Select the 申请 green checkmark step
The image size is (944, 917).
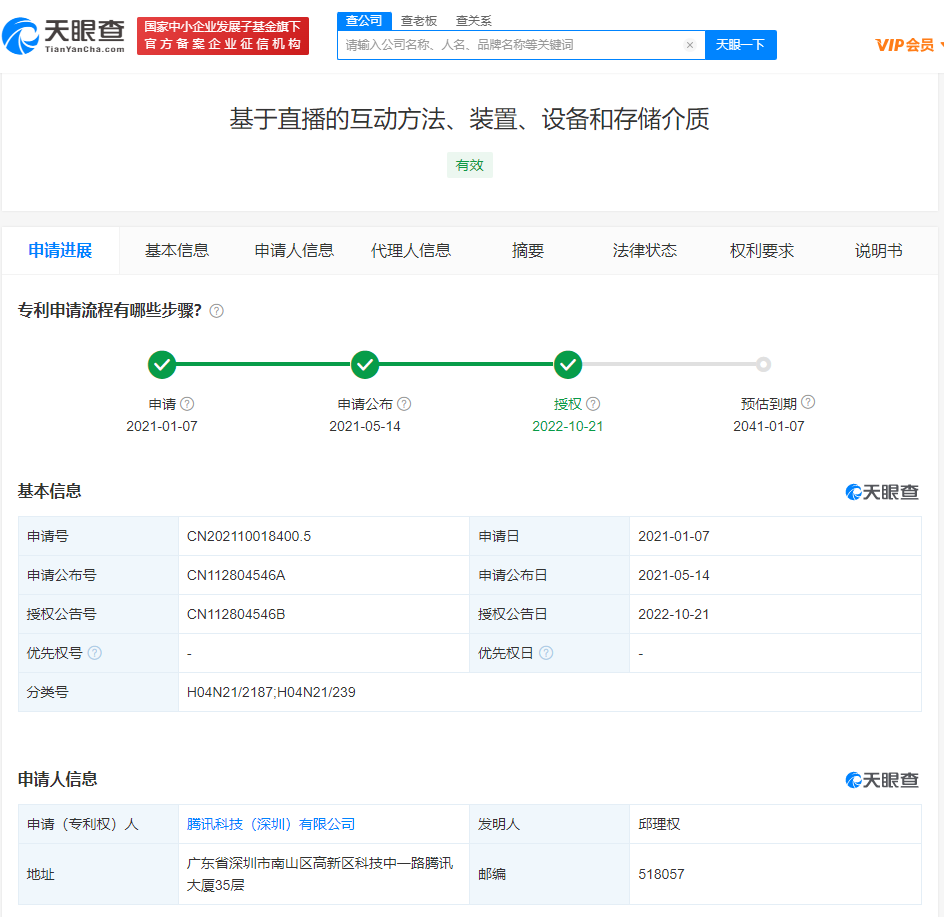(x=162, y=364)
